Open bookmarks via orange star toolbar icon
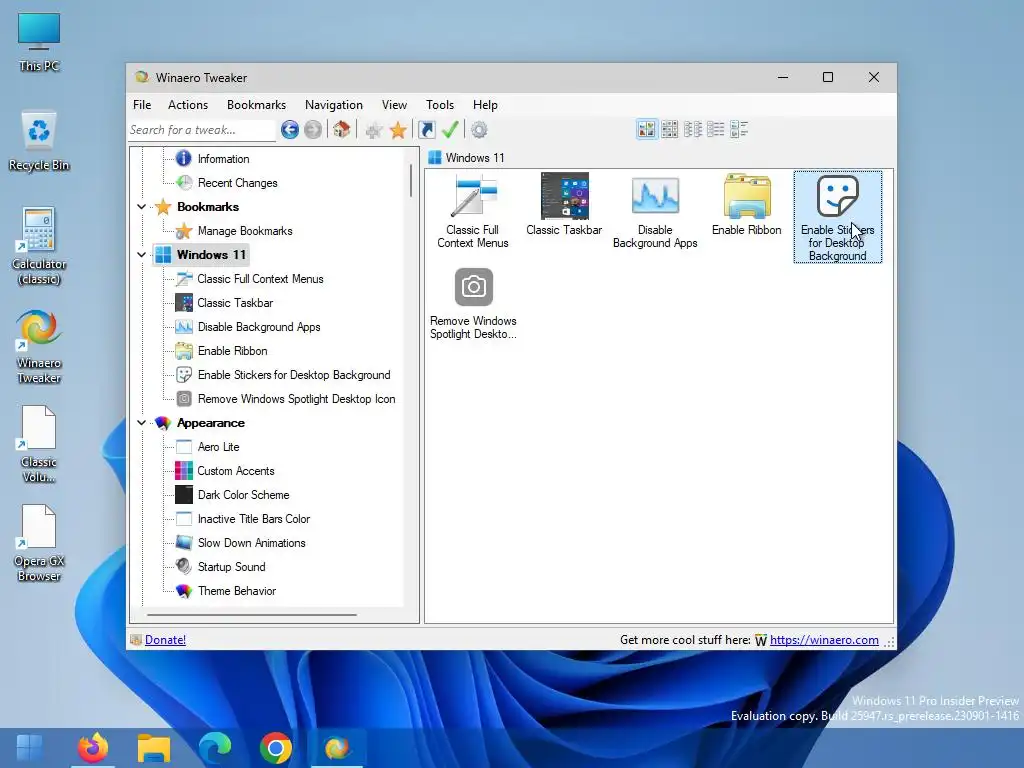The width and height of the screenshot is (1024, 768). 398,130
